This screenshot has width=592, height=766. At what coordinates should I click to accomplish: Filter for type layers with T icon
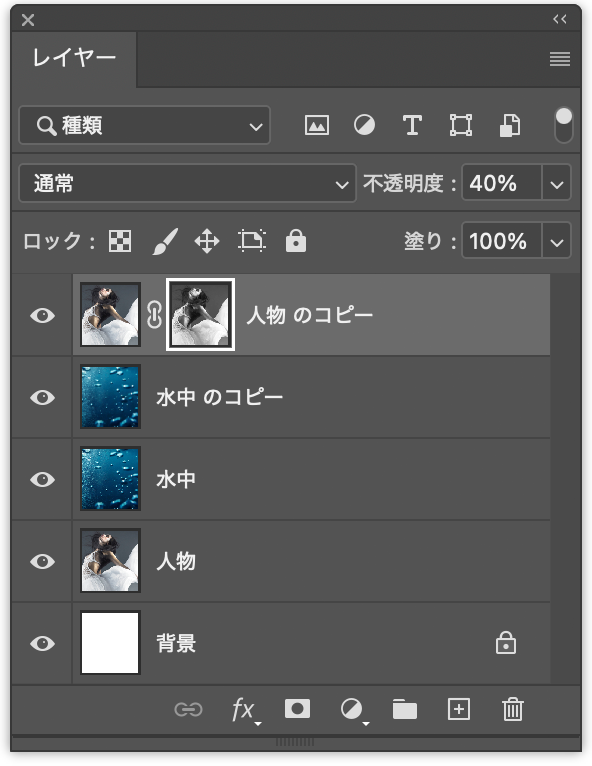(412, 125)
